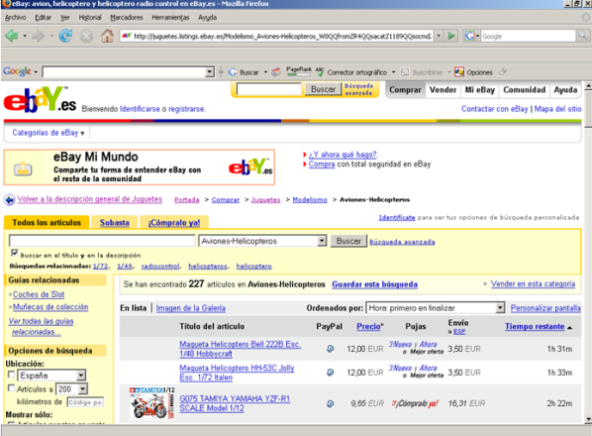Screen dimensions: 592x436
Task: Open the registrarse link
Action: [187, 109]
